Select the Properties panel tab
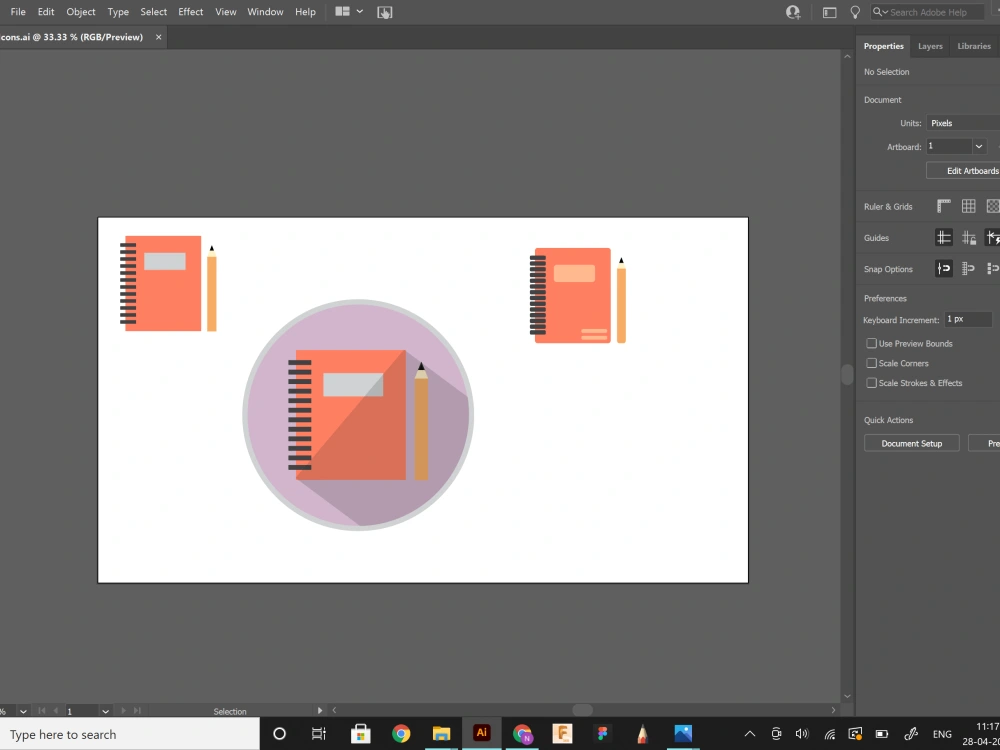 tap(883, 46)
